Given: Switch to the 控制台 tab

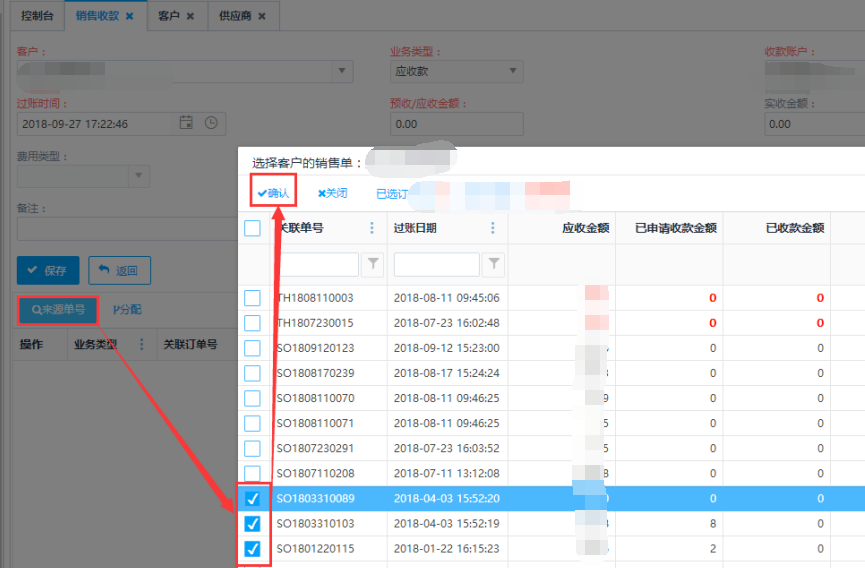Looking at the screenshot, I should pyautogui.click(x=38, y=16).
